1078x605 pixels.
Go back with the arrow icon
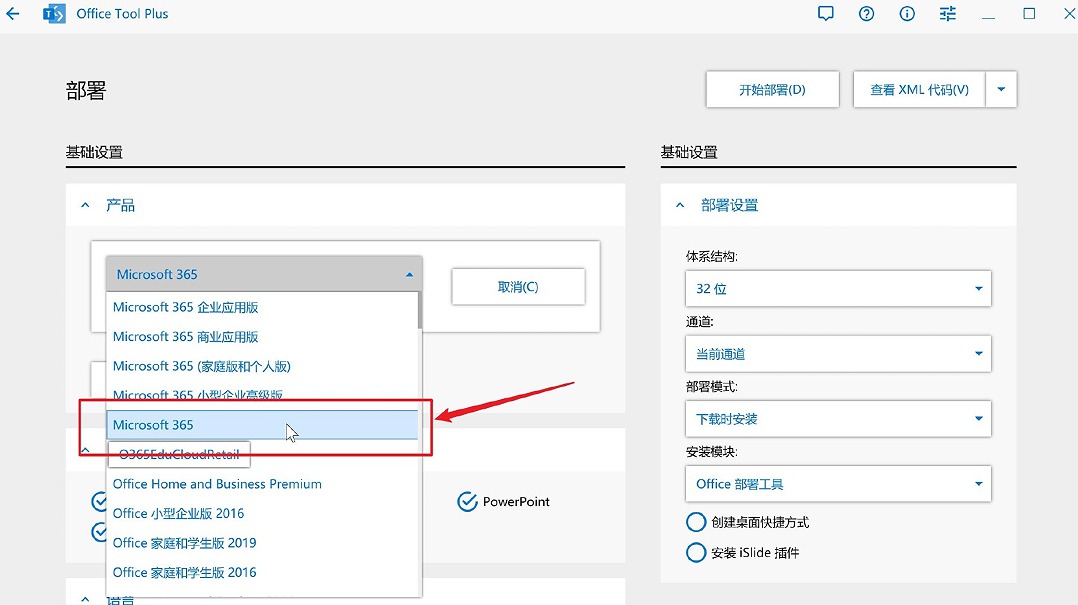pos(12,14)
